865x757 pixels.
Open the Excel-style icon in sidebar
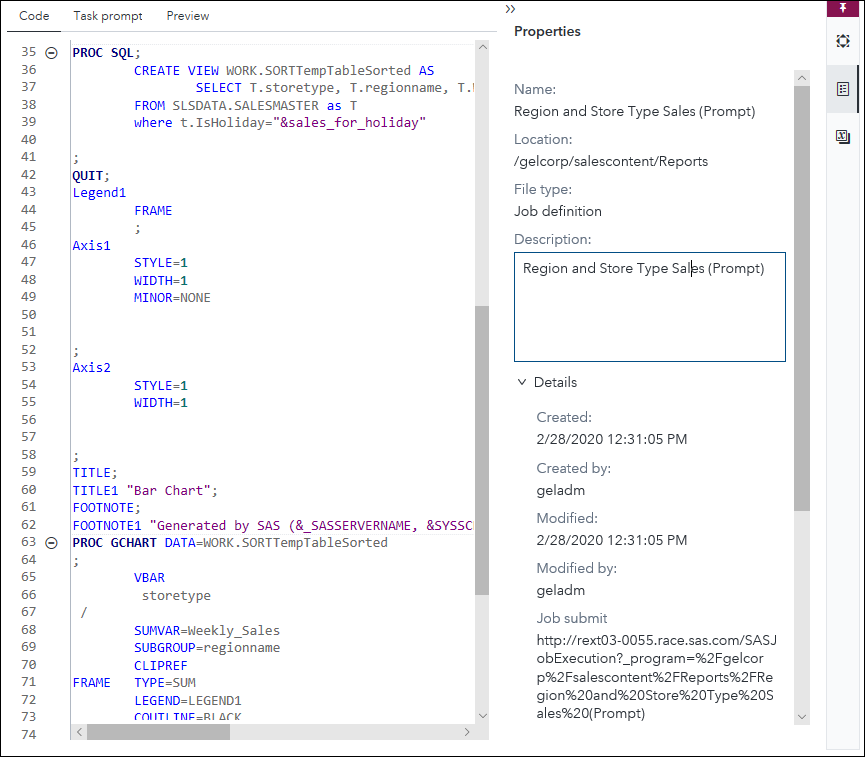click(x=842, y=136)
